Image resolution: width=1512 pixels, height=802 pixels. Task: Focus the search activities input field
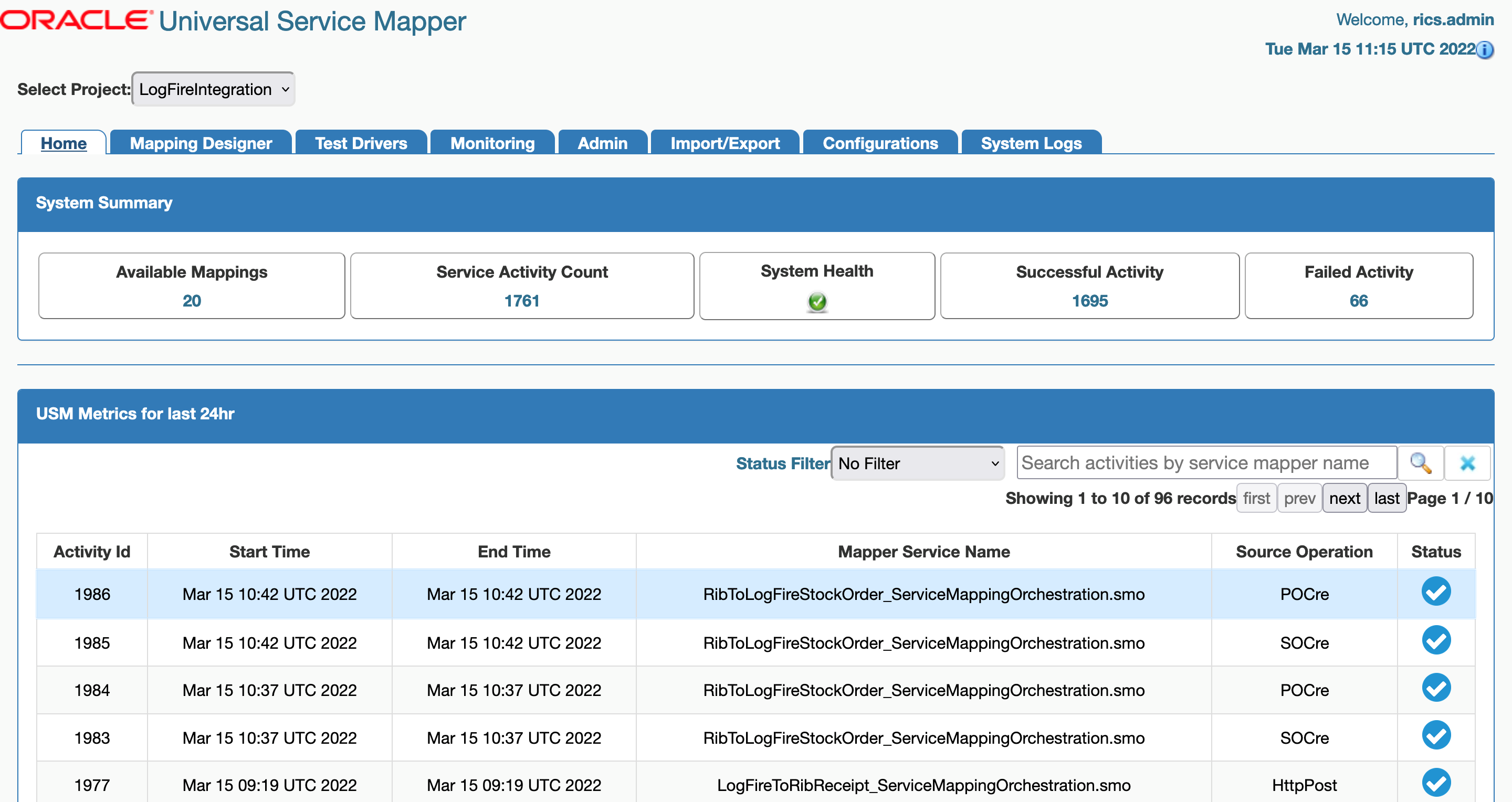1206,463
